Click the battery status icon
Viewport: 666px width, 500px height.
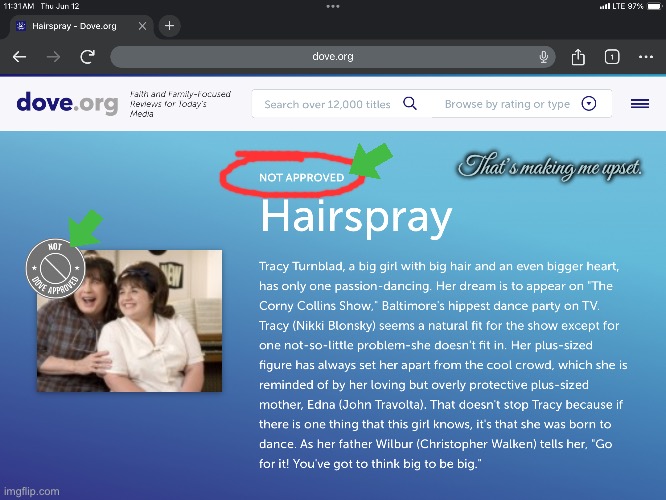pos(655,6)
